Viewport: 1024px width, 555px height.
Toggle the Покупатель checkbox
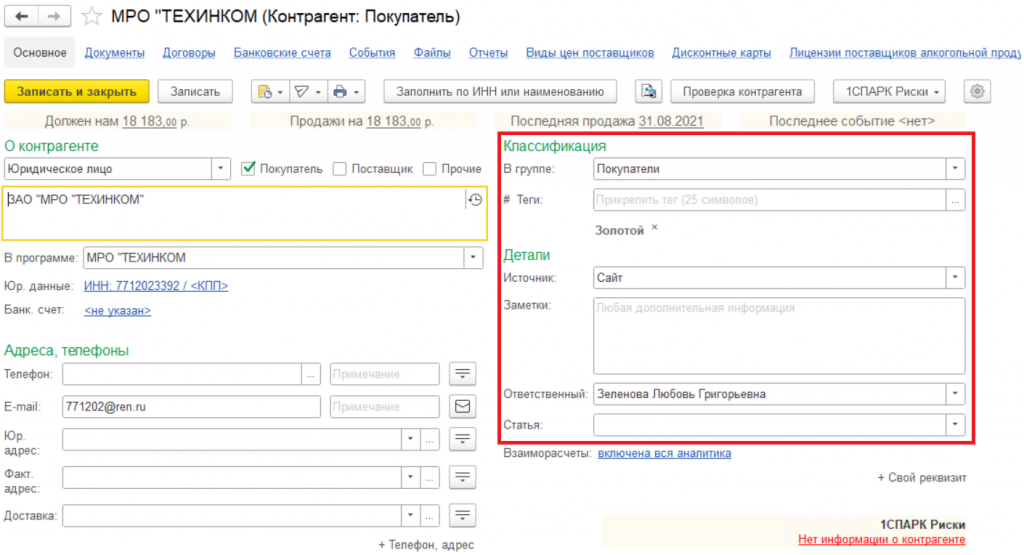tap(248, 168)
